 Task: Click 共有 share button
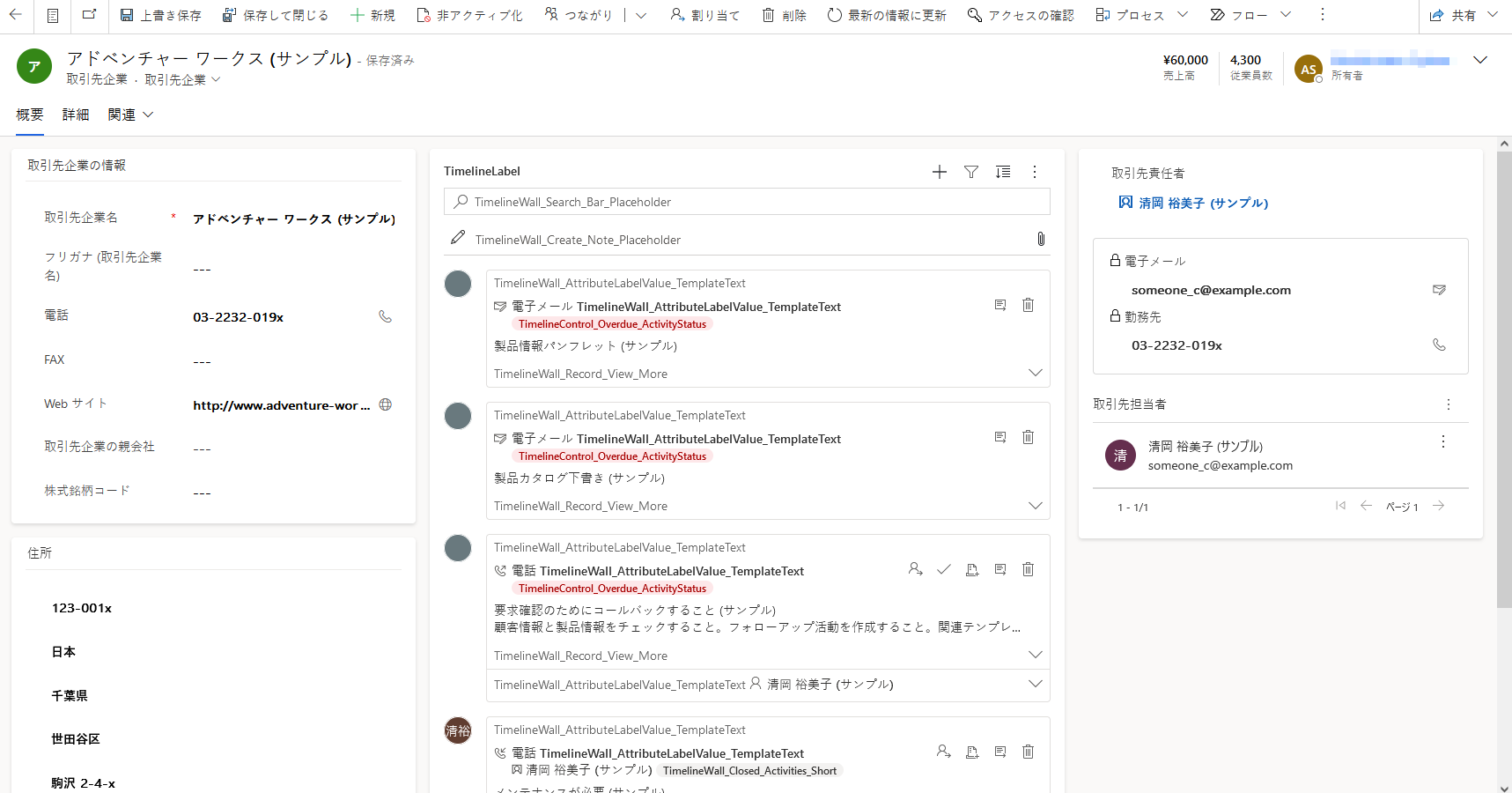[x=1453, y=15]
